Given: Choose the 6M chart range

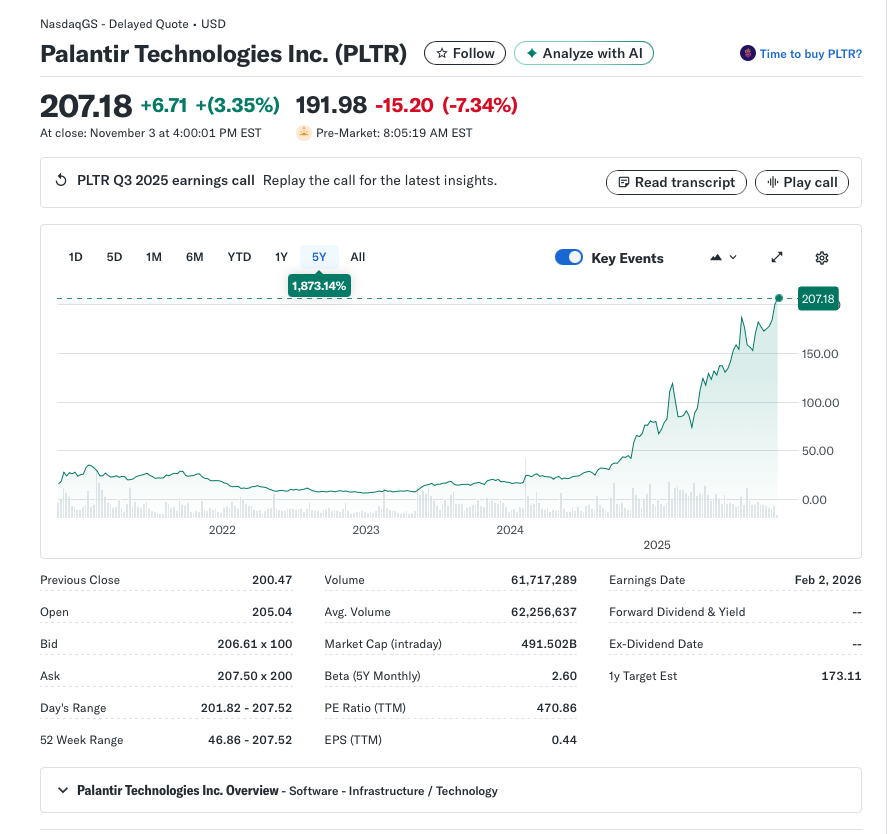Looking at the screenshot, I should point(194,257).
